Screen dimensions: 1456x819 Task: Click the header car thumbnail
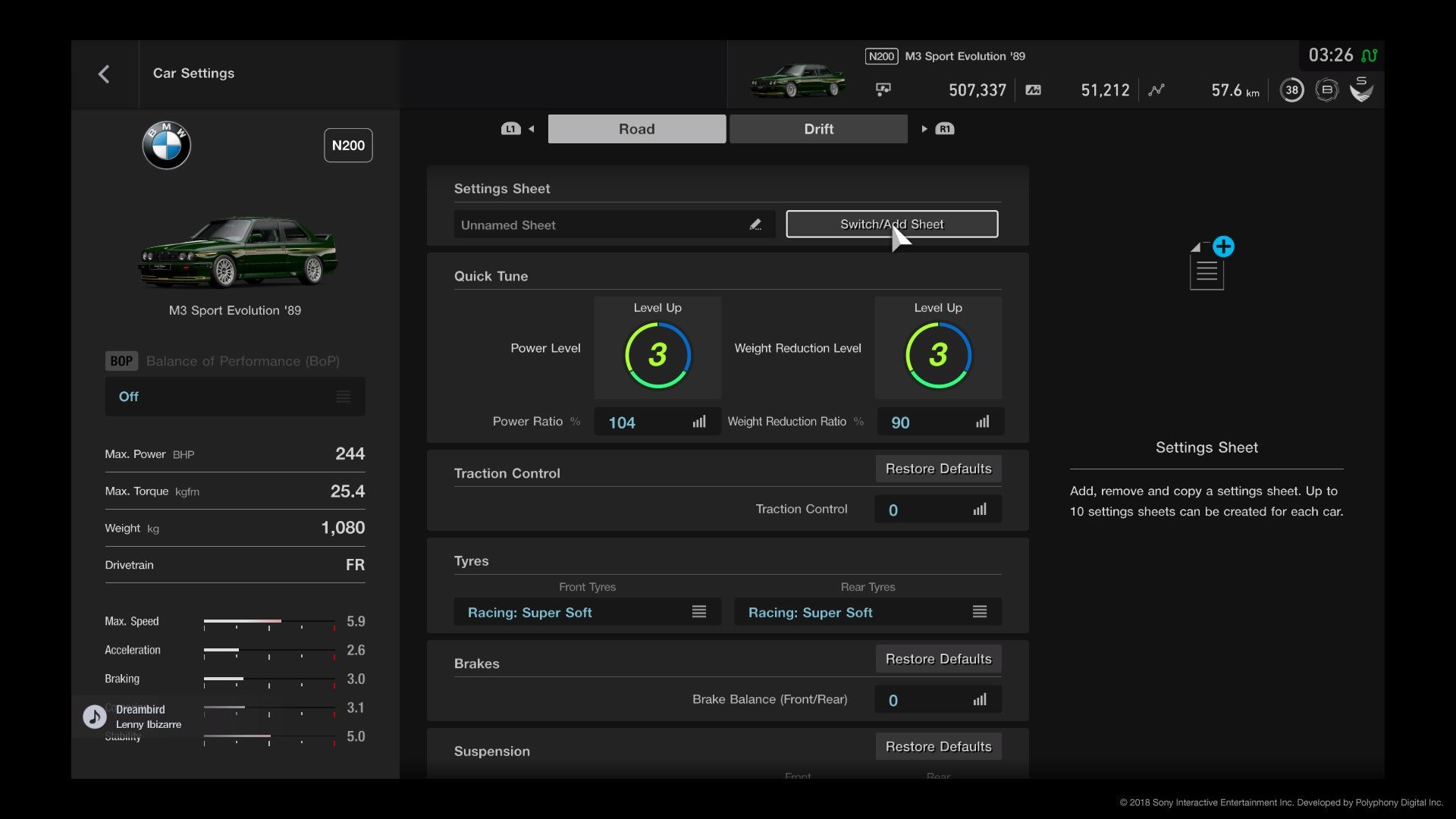pyautogui.click(x=798, y=80)
